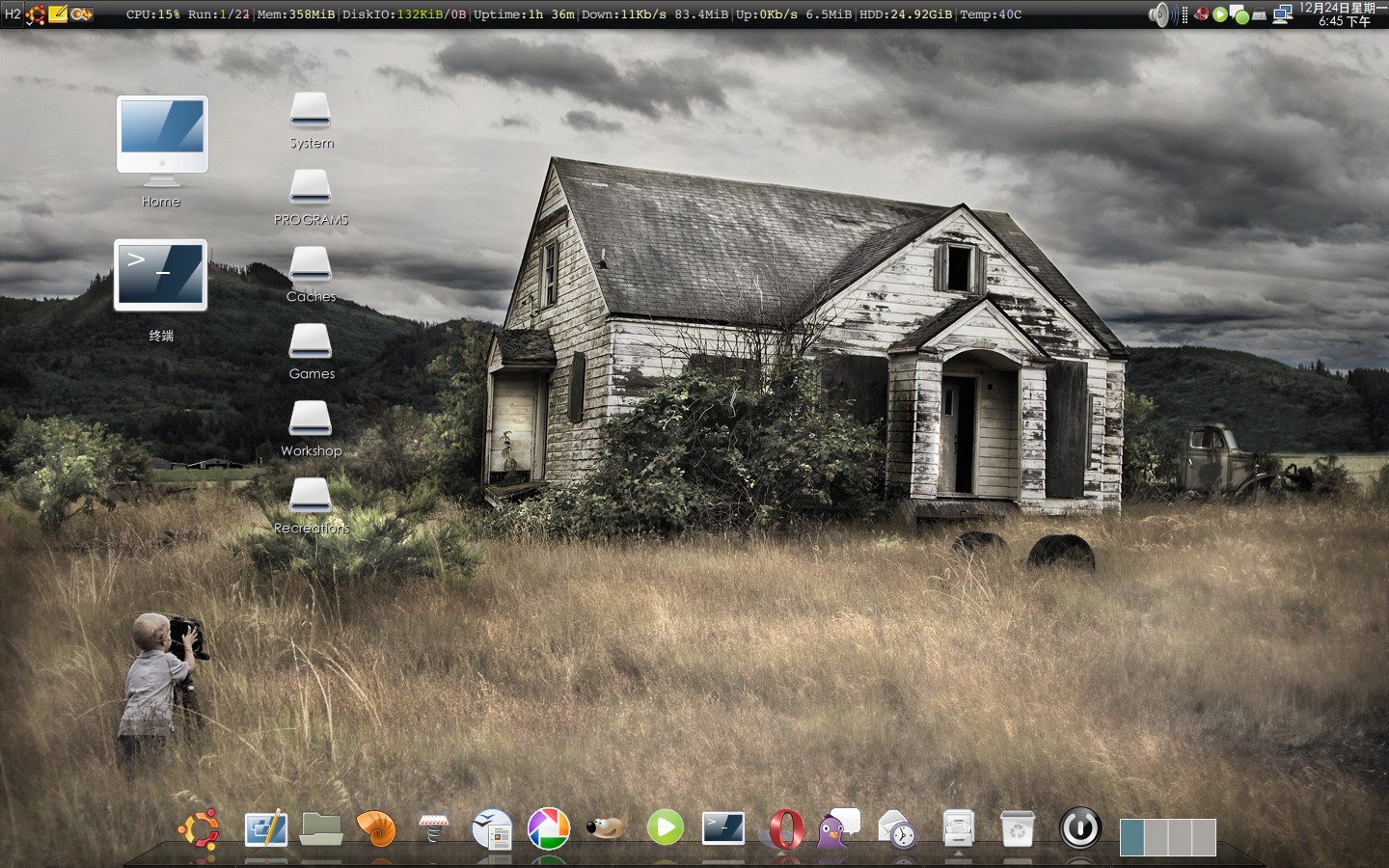1389x868 pixels.
Task: Launch Opera browser from the dock
Action: [x=787, y=829]
